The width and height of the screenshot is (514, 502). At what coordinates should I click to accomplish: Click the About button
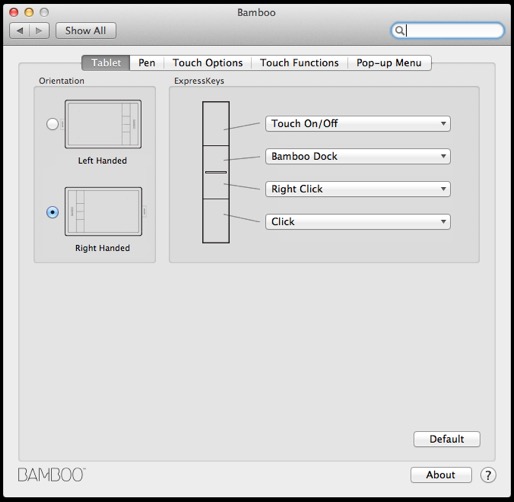[441, 475]
